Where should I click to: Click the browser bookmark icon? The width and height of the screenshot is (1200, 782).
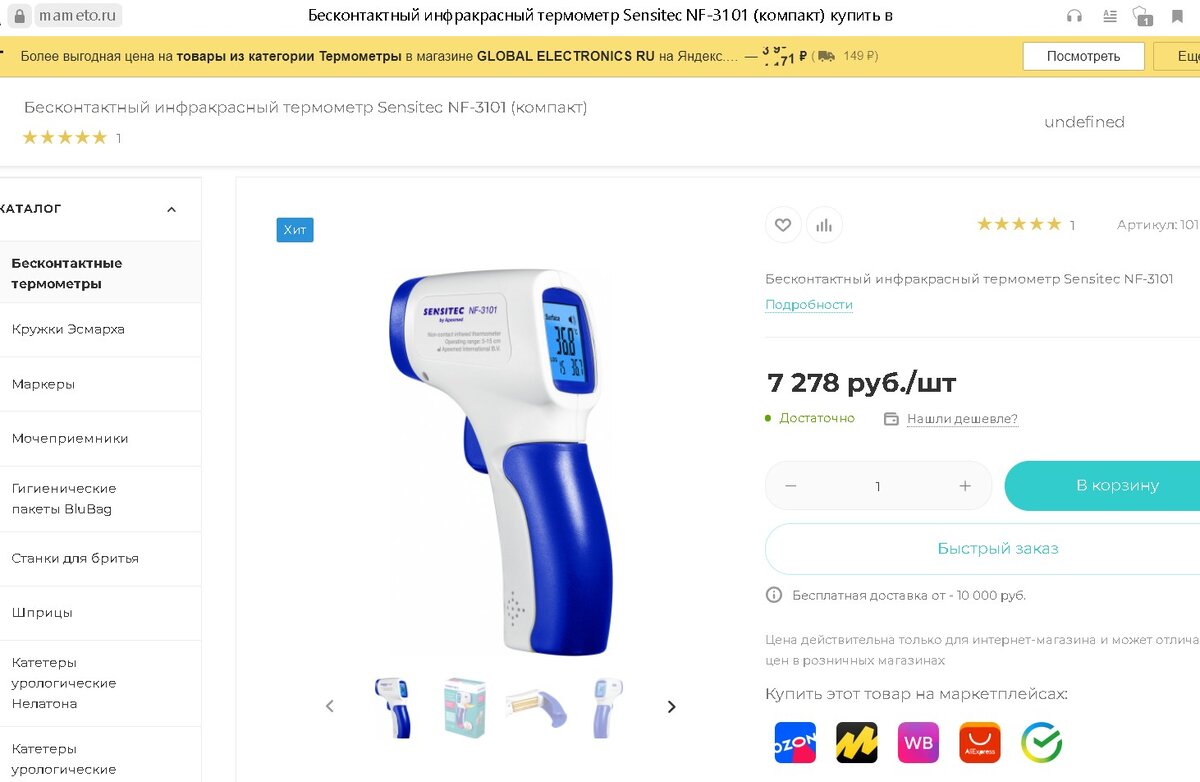tap(1177, 16)
